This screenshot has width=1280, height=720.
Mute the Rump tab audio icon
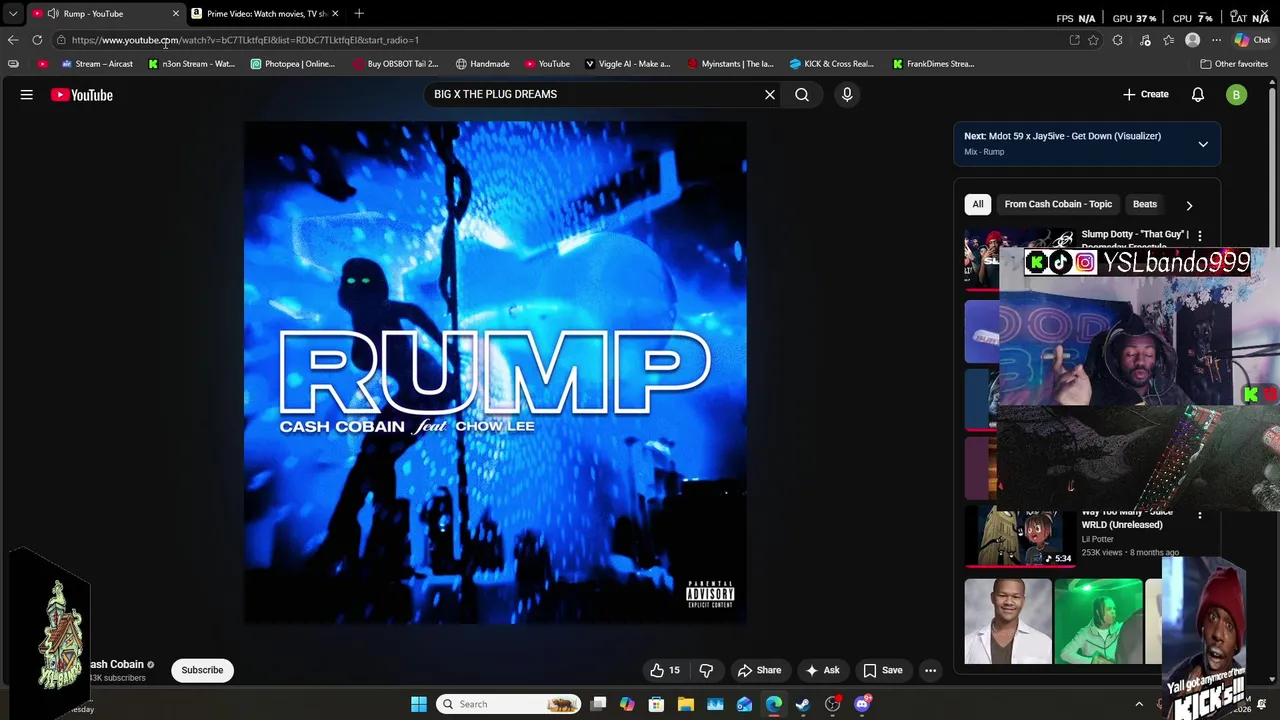(x=53, y=14)
